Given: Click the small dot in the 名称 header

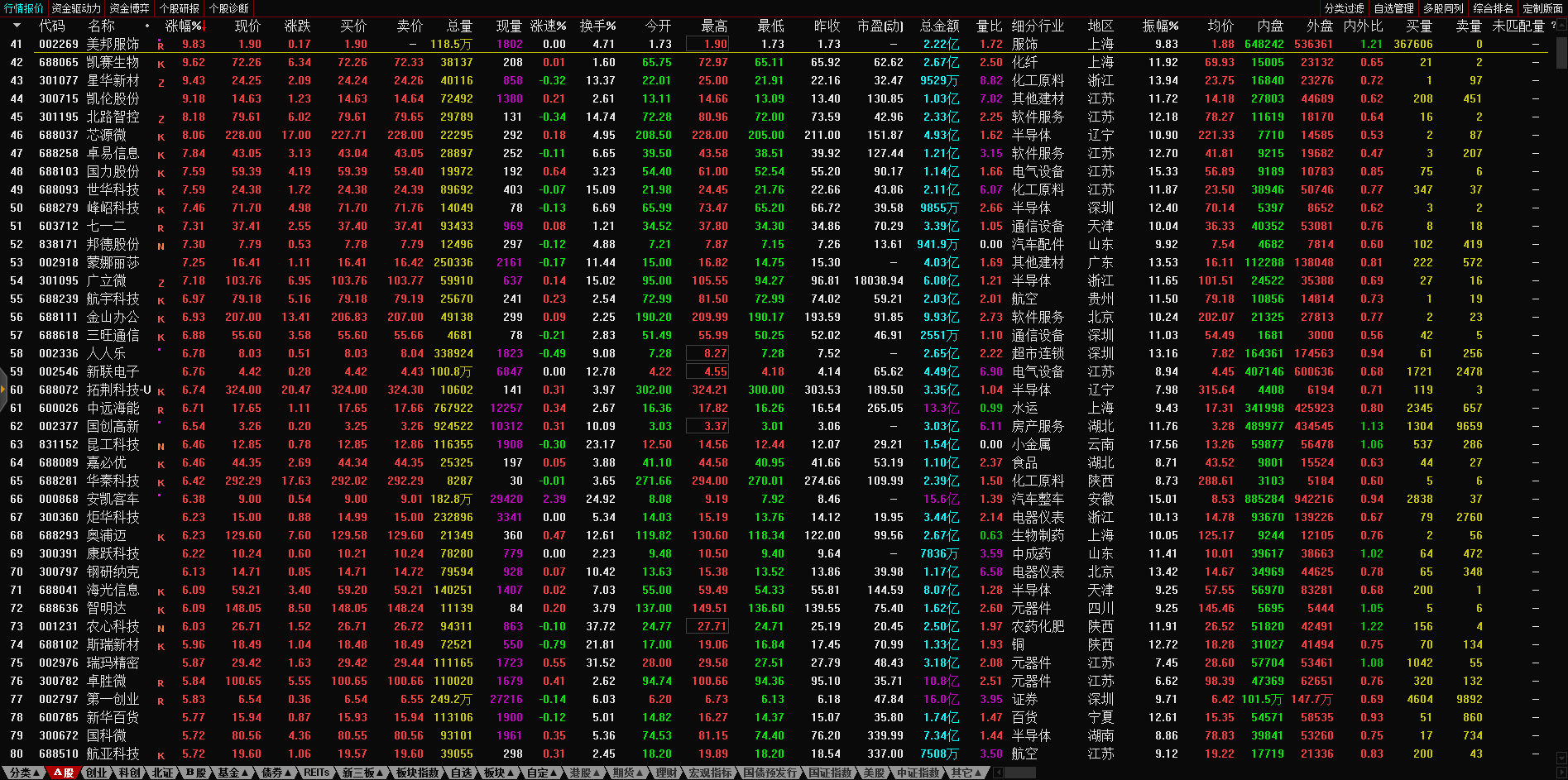Looking at the screenshot, I should [x=147, y=26].
